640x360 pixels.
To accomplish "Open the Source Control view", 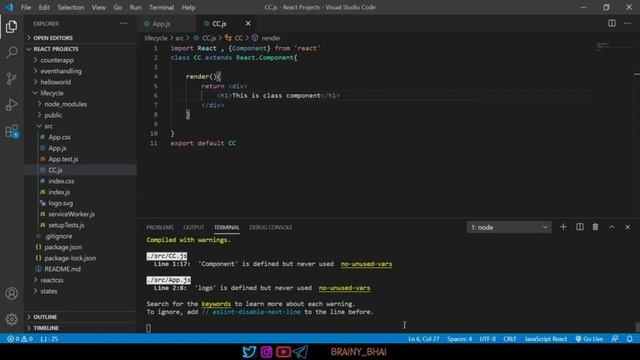I will 11,78.
